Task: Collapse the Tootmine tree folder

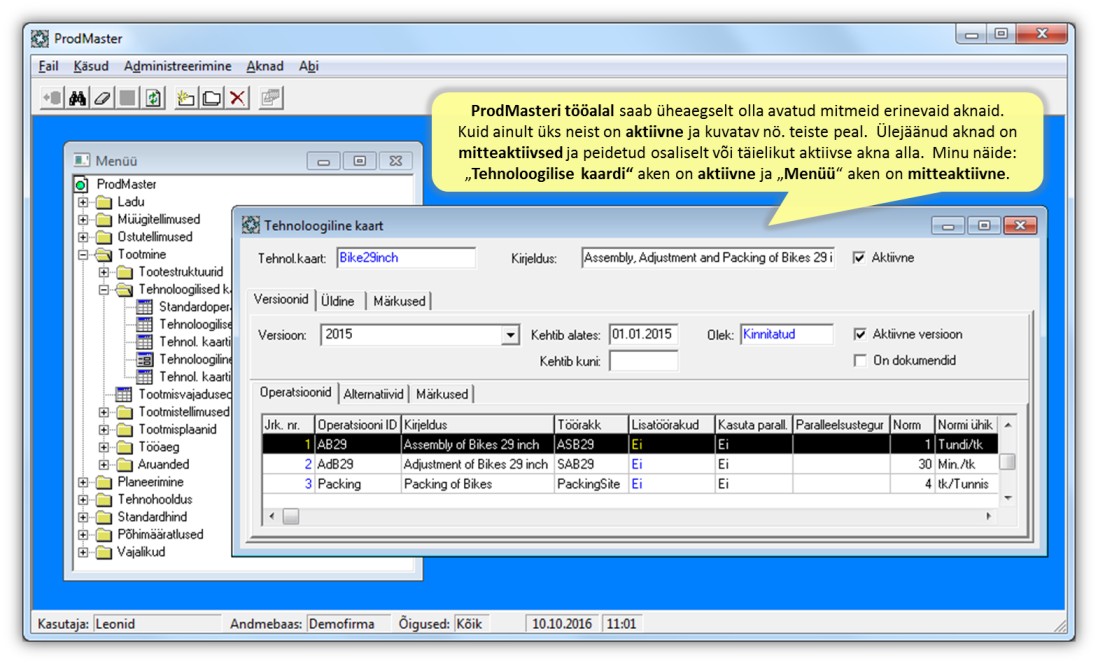Action: [x=83, y=255]
